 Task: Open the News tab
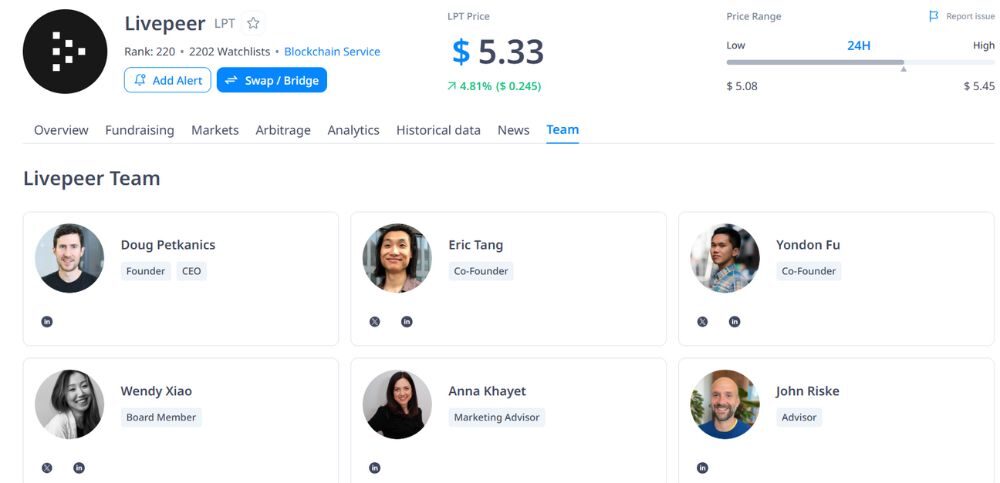[513, 130]
